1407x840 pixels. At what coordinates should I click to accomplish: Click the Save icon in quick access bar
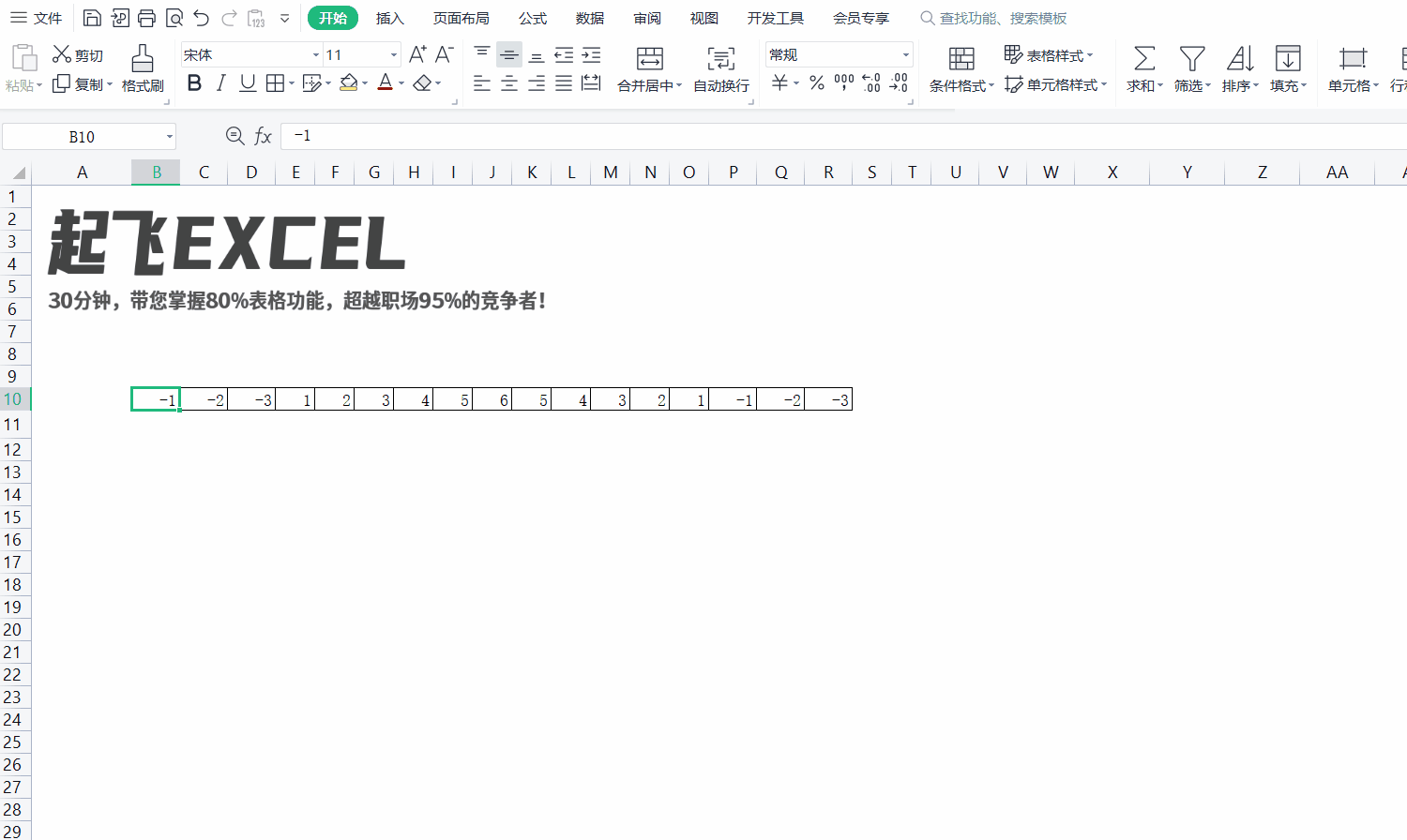coord(92,18)
